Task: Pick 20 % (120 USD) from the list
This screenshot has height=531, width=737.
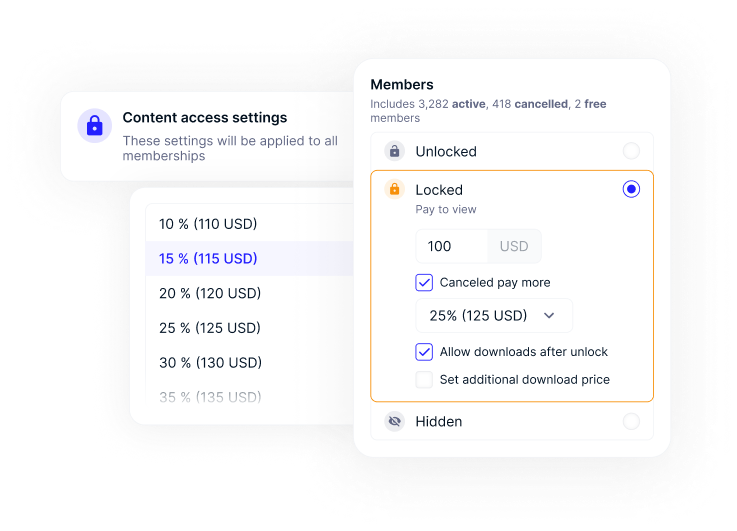Action: click(210, 293)
